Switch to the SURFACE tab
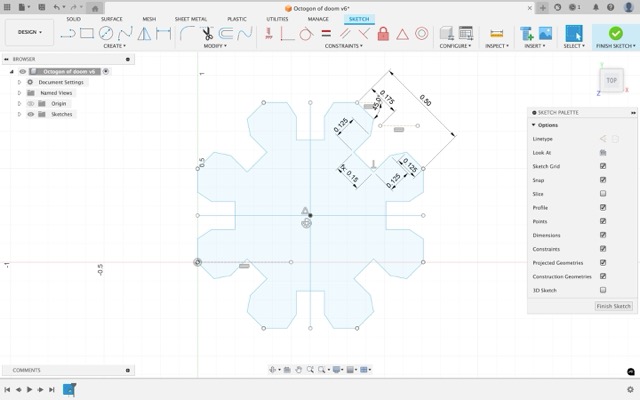 pos(111,19)
